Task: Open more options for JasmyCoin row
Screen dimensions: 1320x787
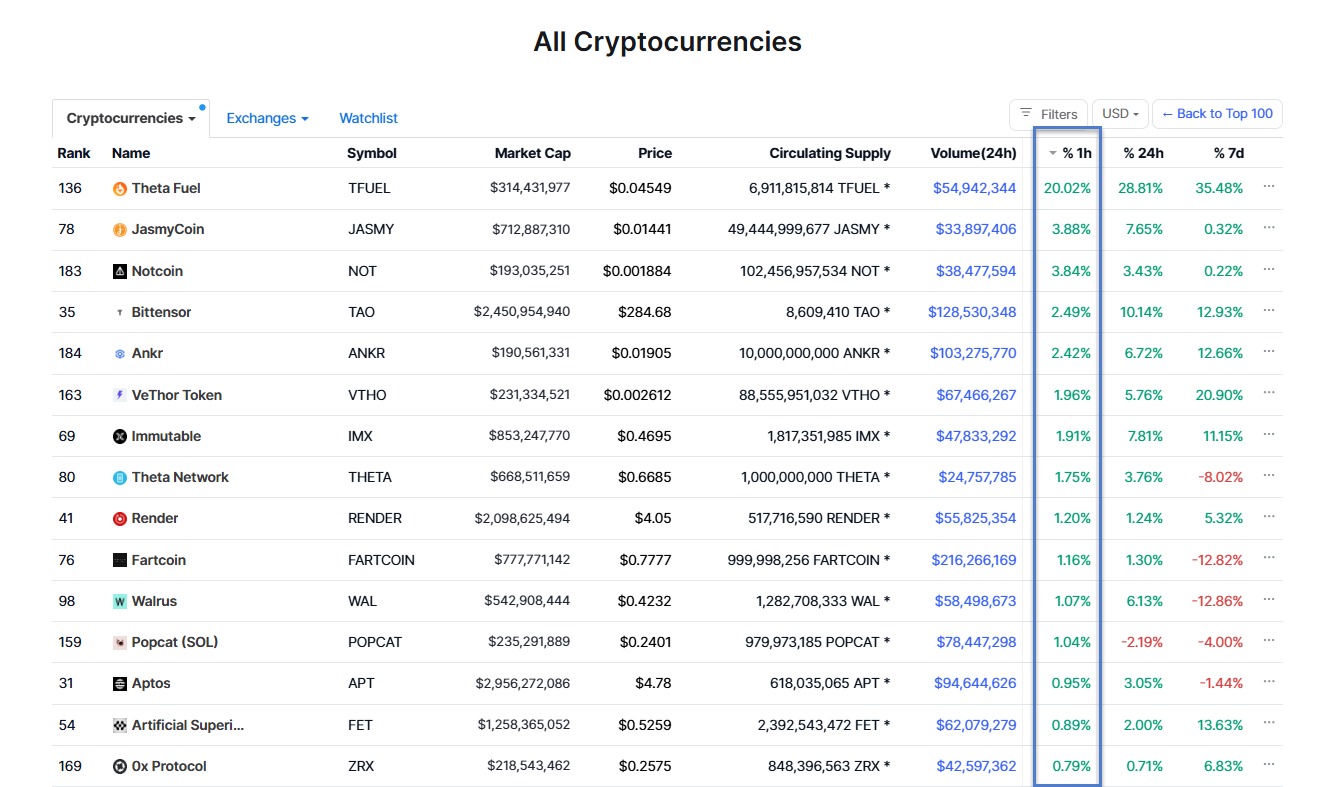Action: tap(1269, 228)
